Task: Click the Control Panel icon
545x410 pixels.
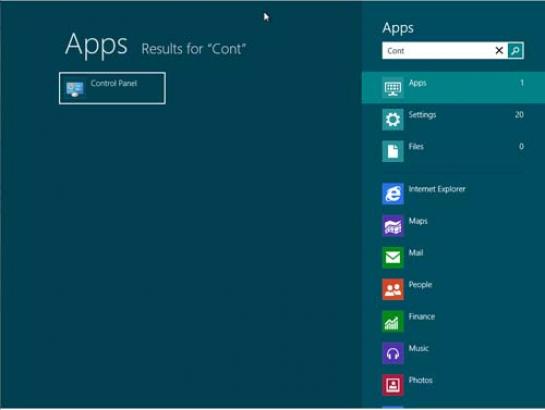Action: tap(75, 89)
